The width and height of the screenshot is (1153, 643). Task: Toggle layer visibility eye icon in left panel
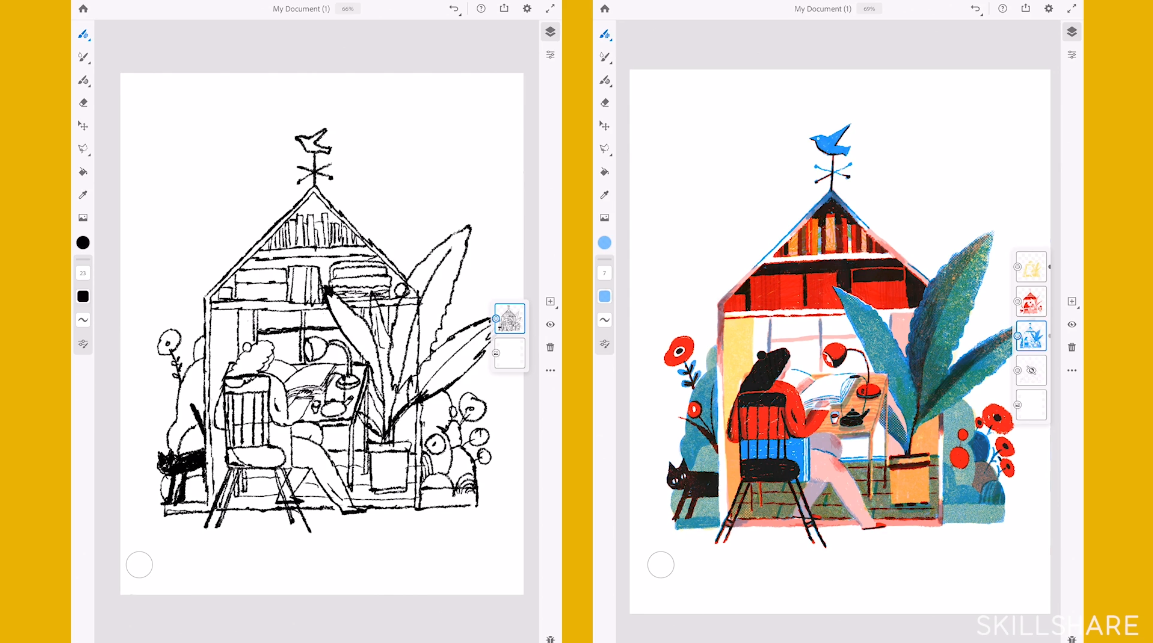[x=550, y=324]
